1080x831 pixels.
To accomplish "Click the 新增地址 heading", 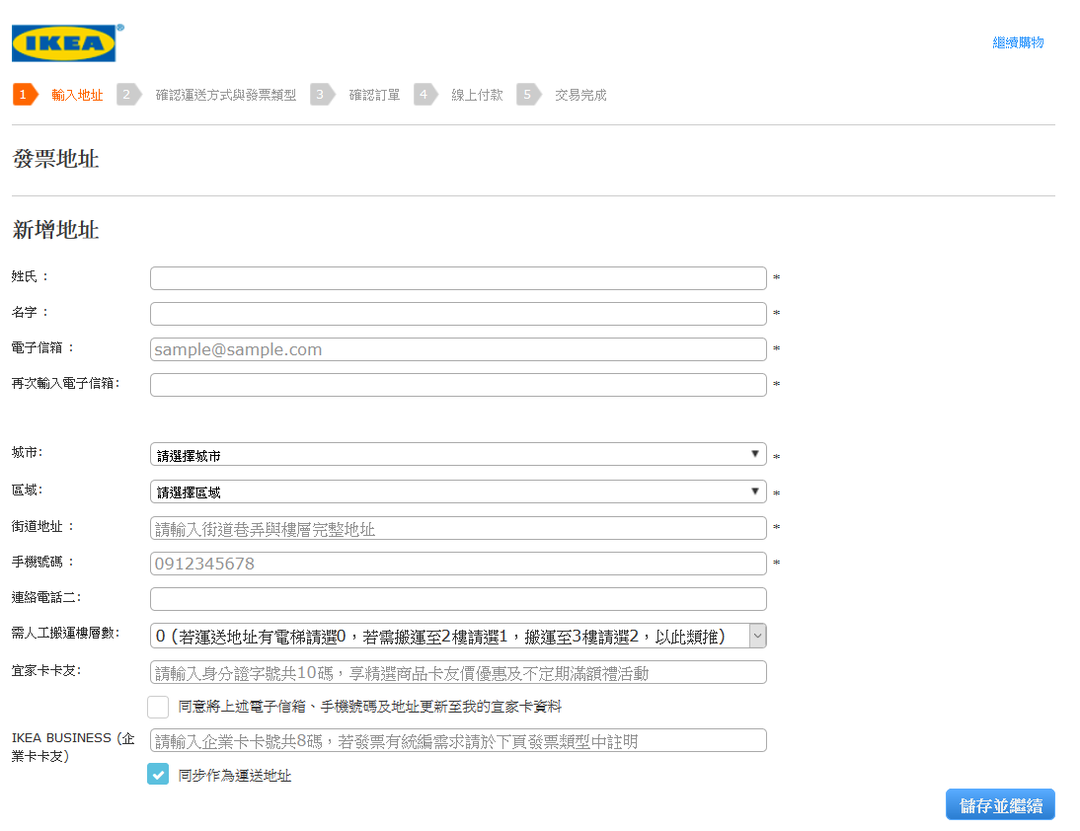I will (x=56, y=229).
